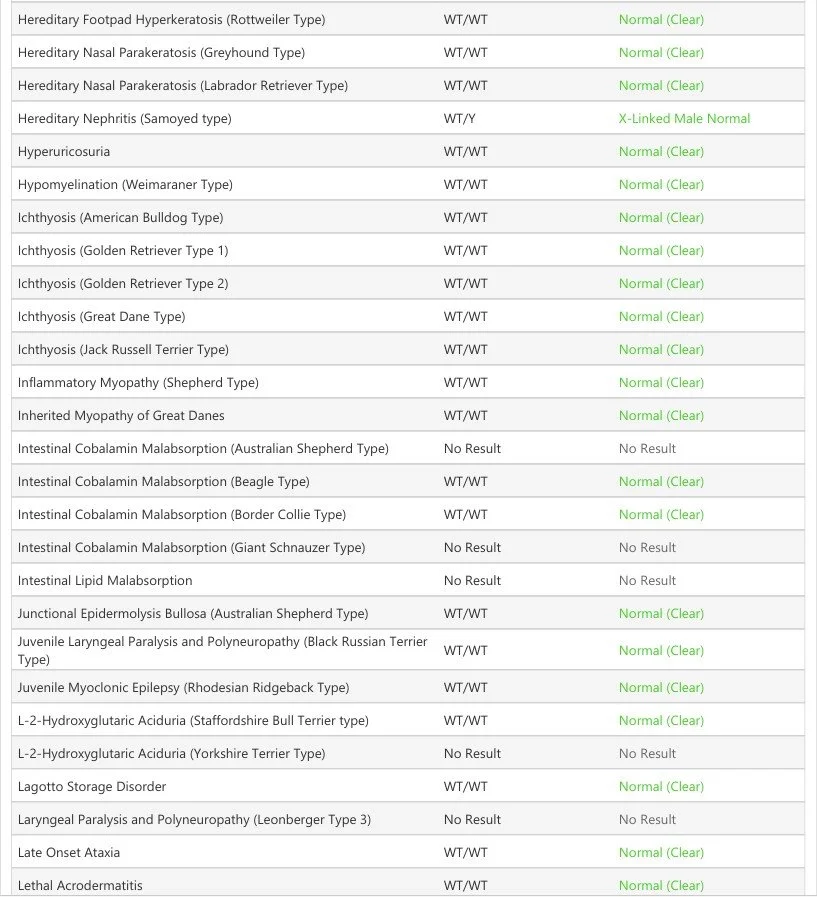
Task: Select Ichthyosis (Golden Retriever Type 1) row
Action: click(x=408, y=251)
